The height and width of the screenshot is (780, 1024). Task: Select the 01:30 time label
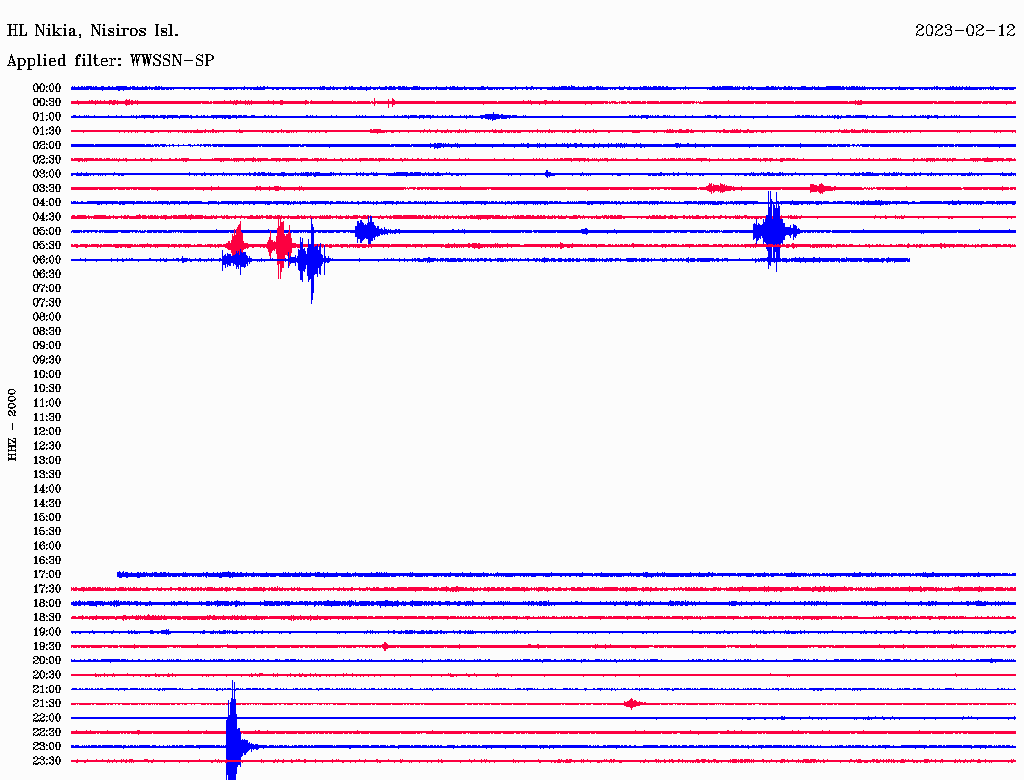(47, 131)
